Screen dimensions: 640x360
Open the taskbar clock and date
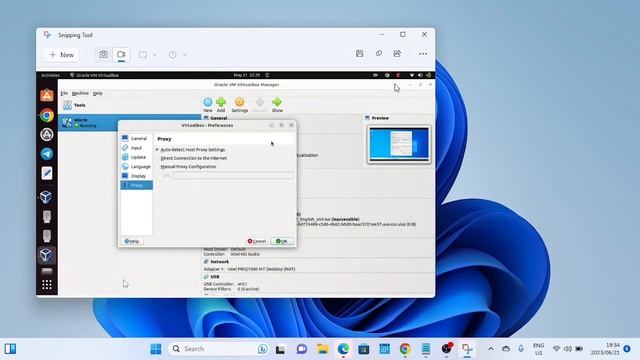tap(605, 349)
